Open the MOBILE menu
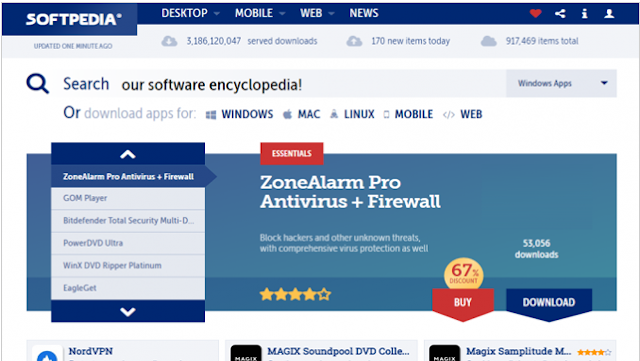The width and height of the screenshot is (640, 361). coord(253,13)
